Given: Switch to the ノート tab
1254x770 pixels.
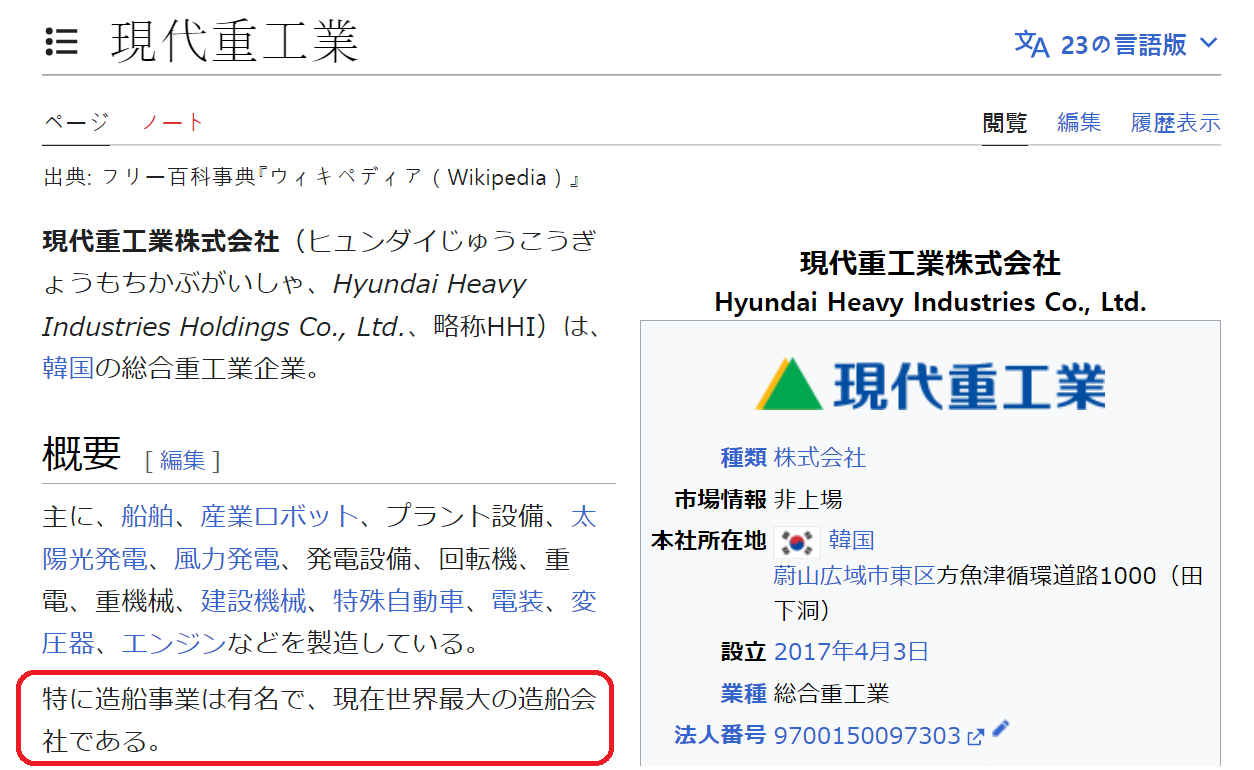Looking at the screenshot, I should (173, 122).
